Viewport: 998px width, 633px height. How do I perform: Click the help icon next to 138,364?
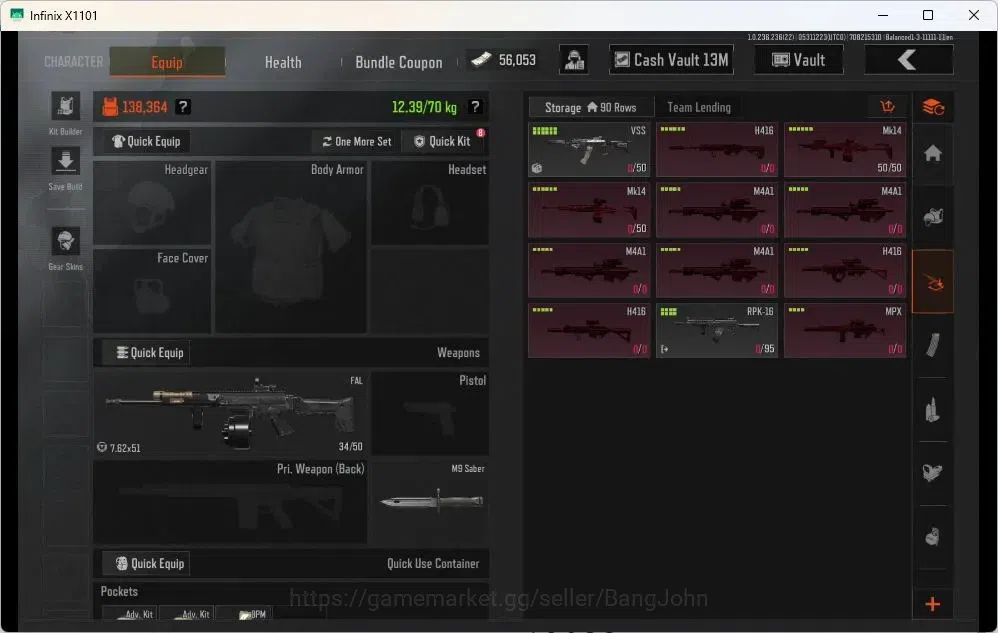coord(183,107)
